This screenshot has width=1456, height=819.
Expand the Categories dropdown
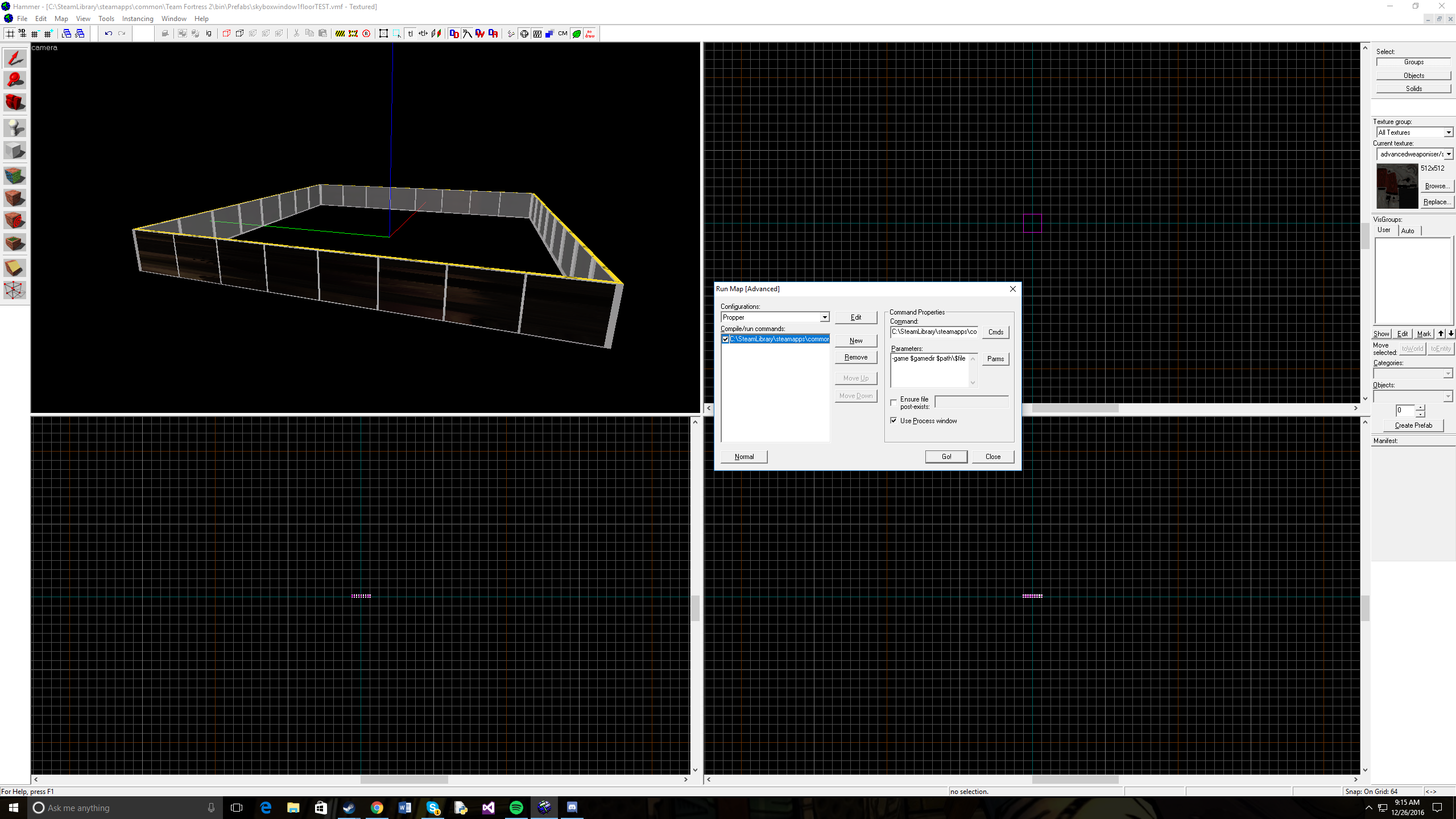pyautogui.click(x=1413, y=374)
